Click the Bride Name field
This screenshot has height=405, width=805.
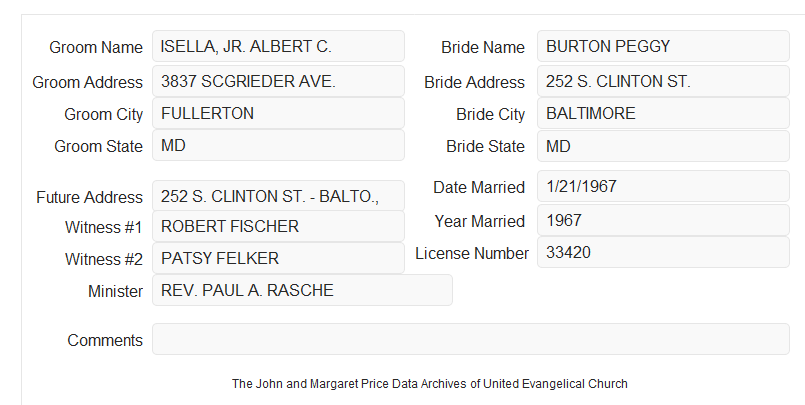click(x=663, y=46)
